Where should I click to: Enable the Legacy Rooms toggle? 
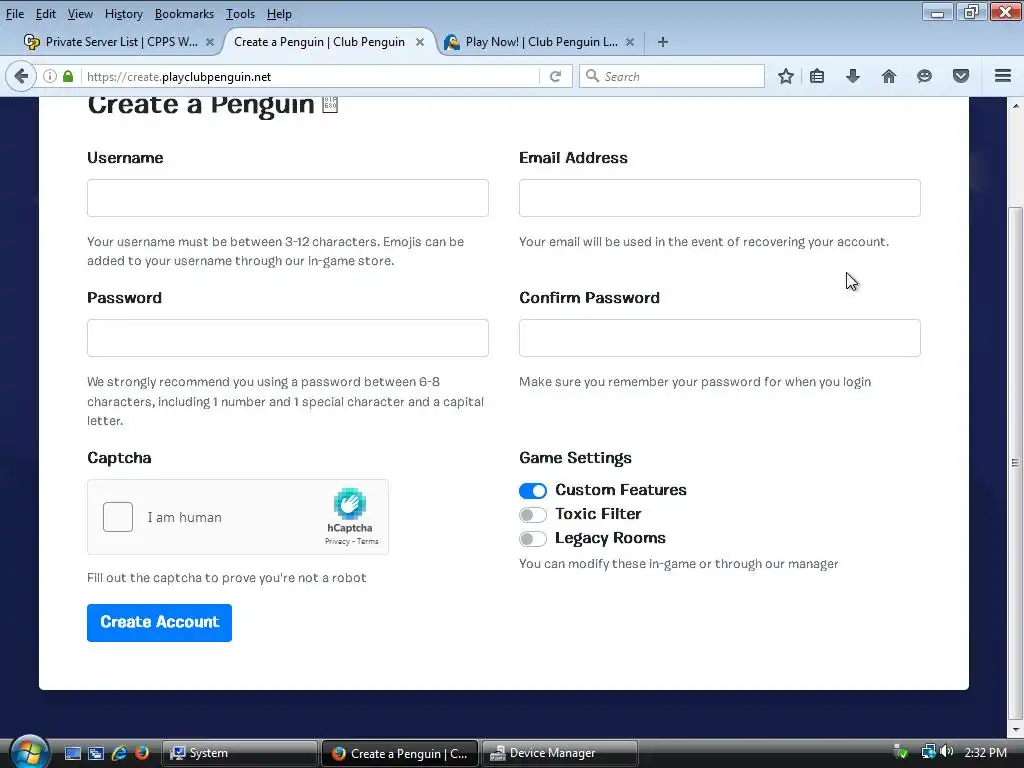(533, 539)
